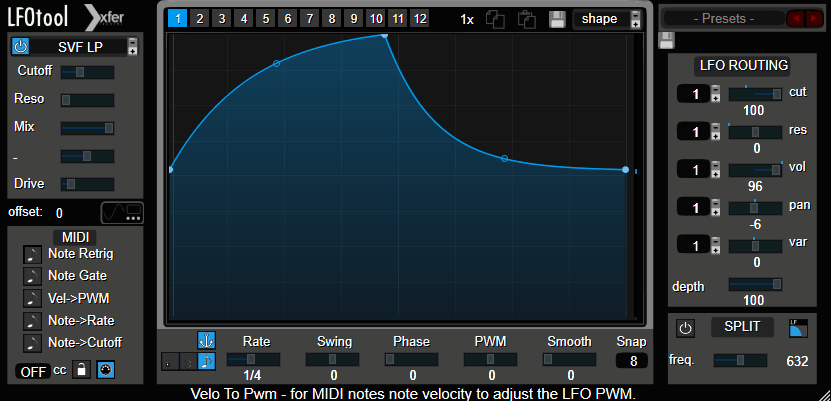Open the SVF LP filter type selector
This screenshot has height=401, width=831.
[78, 47]
